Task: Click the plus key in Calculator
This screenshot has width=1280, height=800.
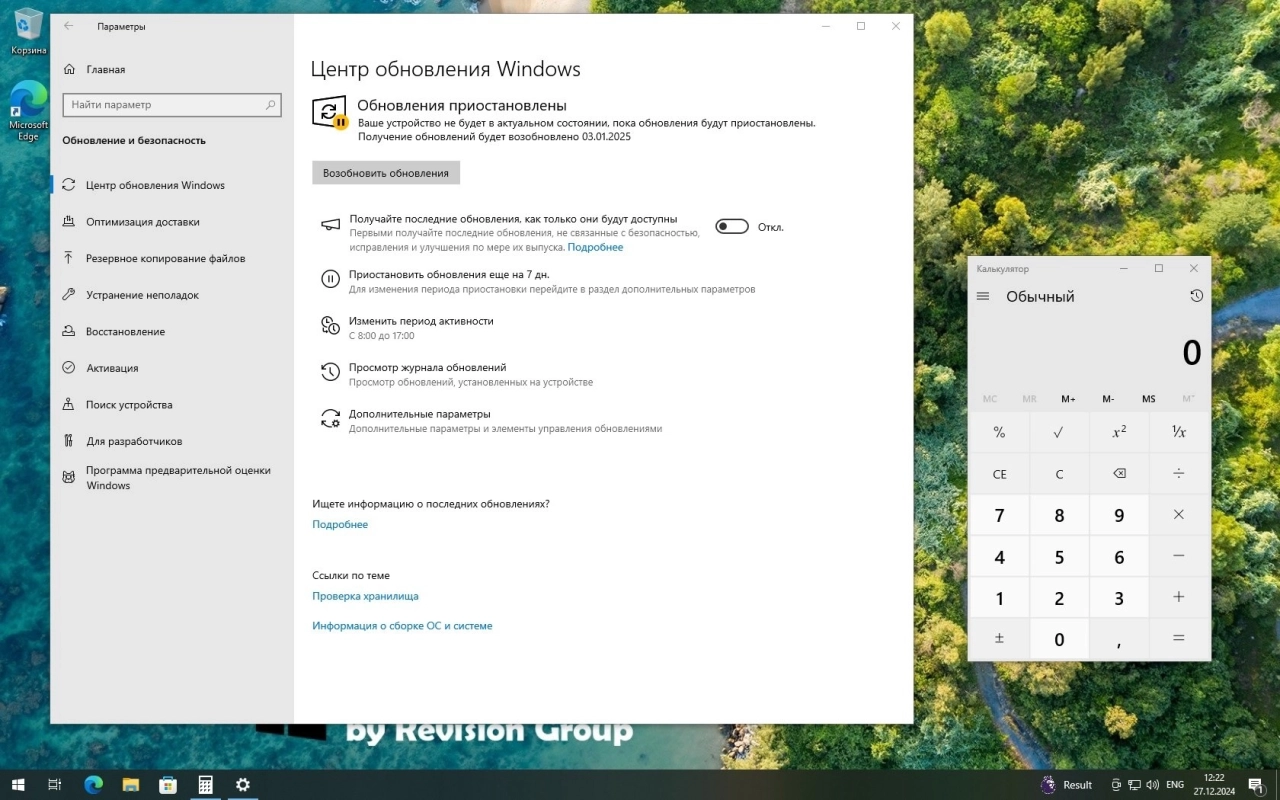Action: point(1179,598)
